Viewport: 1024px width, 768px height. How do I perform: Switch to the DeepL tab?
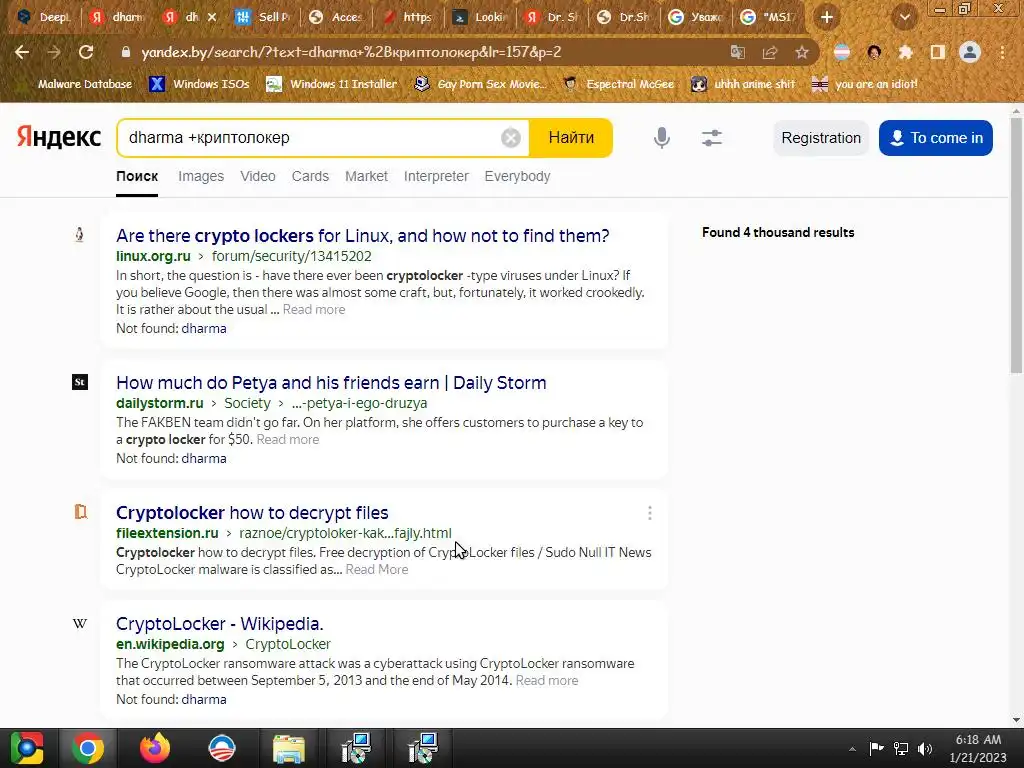44,17
